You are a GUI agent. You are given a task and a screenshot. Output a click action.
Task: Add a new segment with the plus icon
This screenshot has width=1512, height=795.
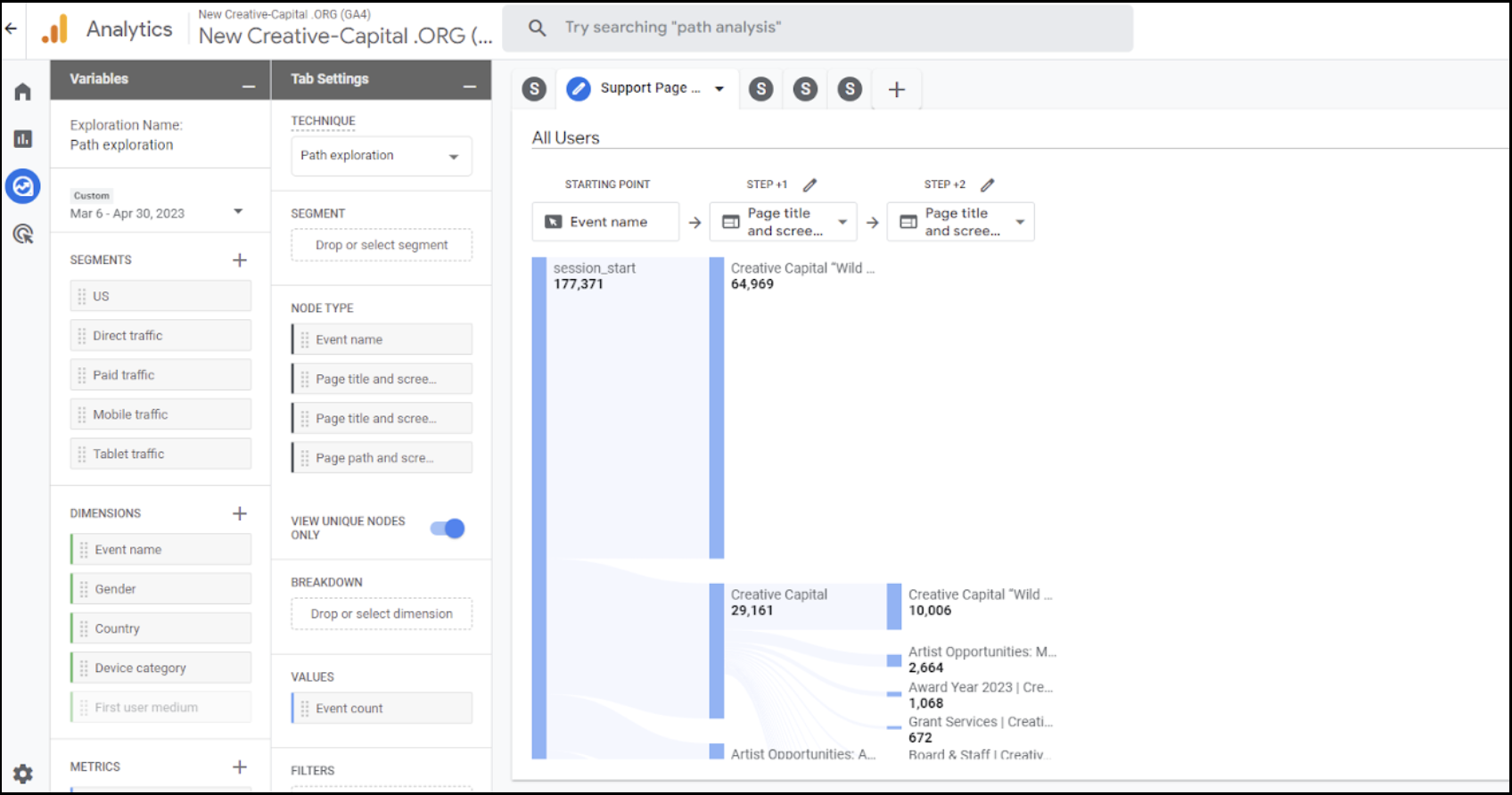click(240, 260)
